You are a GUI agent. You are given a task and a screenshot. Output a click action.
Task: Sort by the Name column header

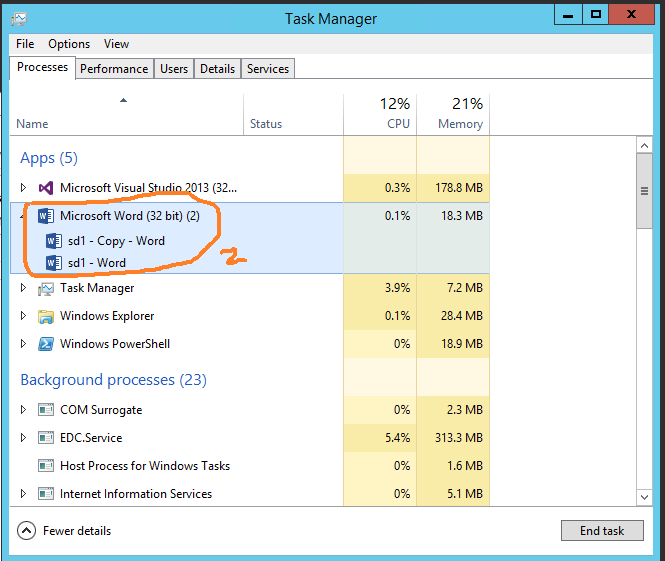(x=126, y=114)
